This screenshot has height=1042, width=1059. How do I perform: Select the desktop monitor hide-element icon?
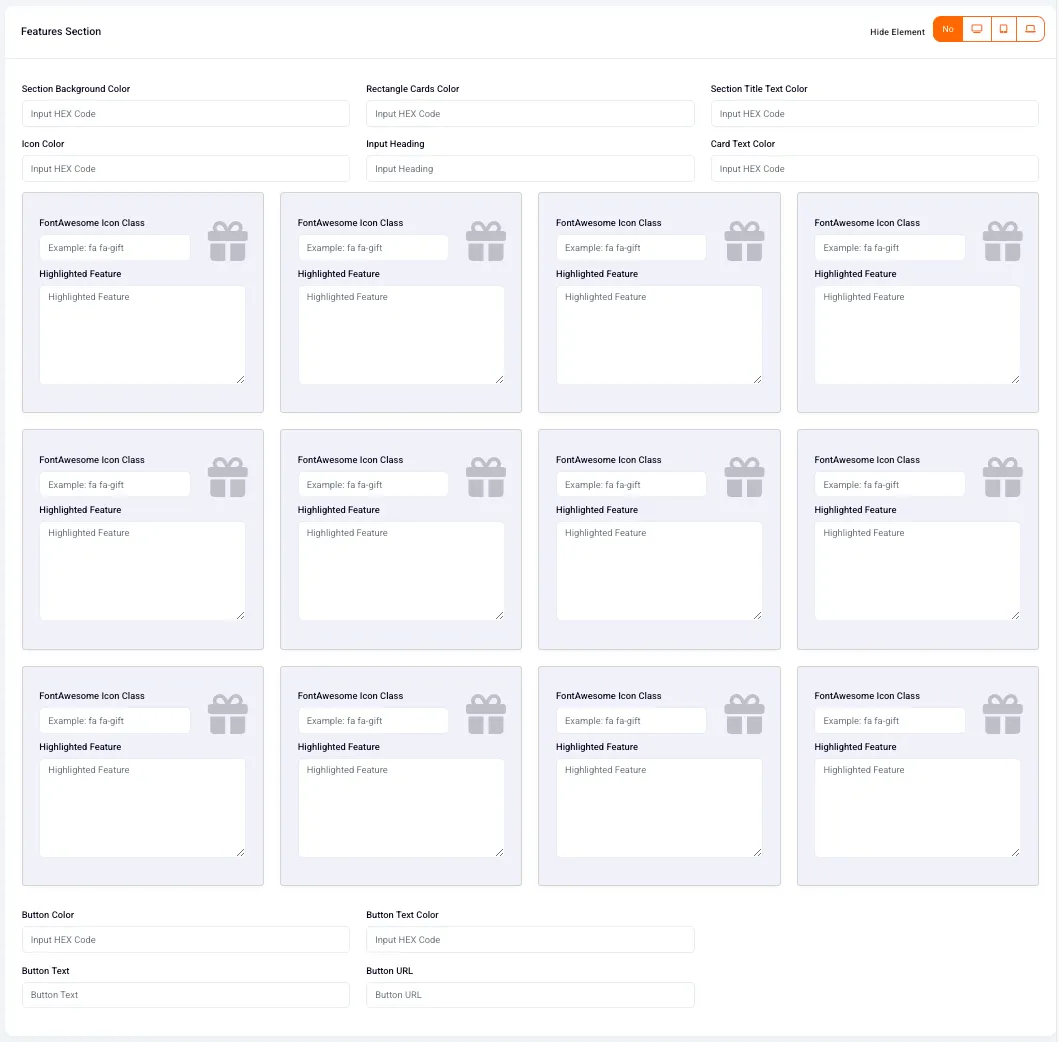point(977,29)
